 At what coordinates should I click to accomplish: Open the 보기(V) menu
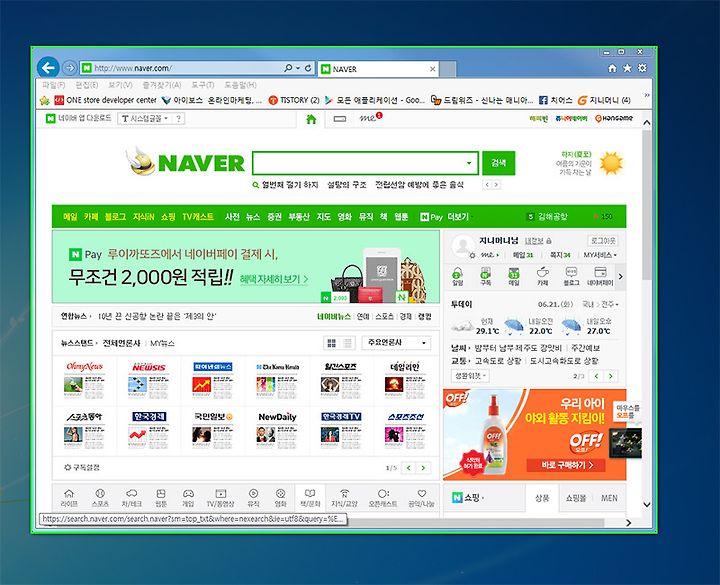point(120,85)
